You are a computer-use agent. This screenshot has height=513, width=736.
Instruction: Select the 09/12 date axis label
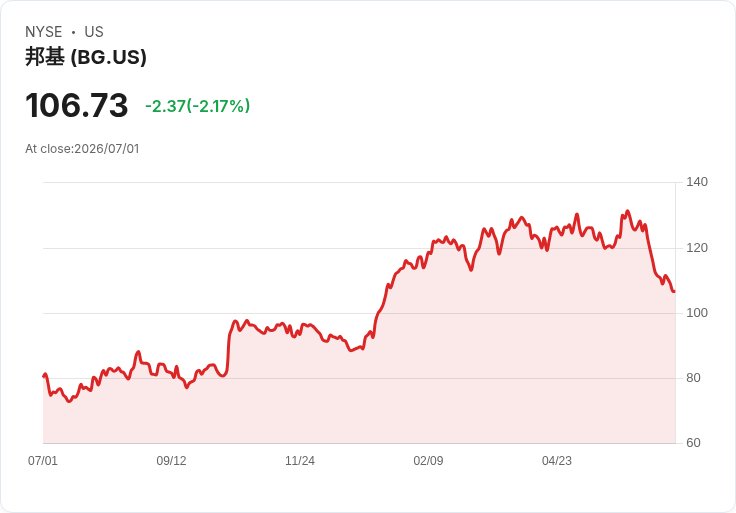171,461
